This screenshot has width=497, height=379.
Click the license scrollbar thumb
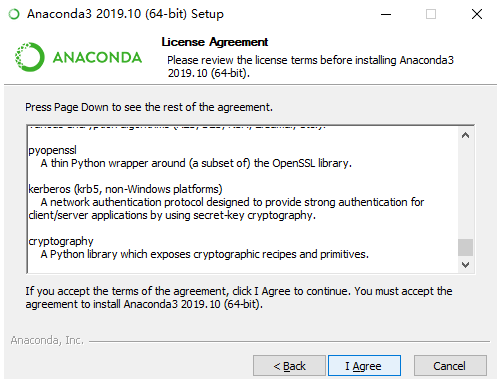point(465,247)
